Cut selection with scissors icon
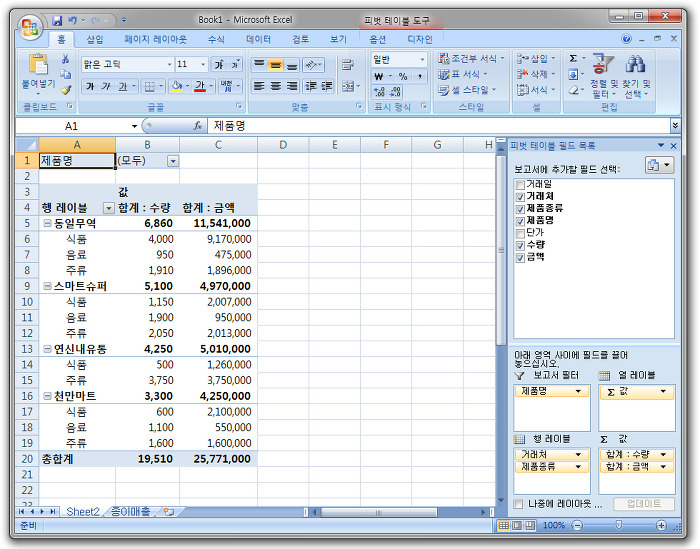The image size is (700, 549). coord(66,58)
